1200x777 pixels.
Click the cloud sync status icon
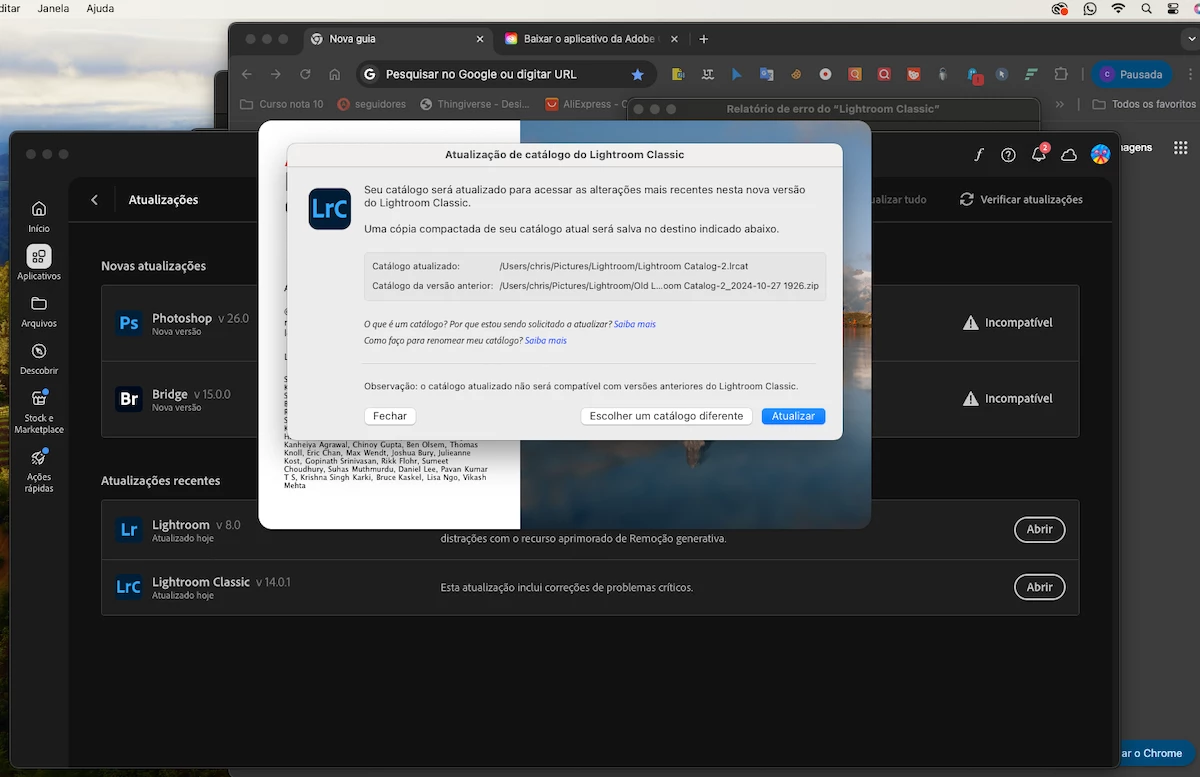pyautogui.click(x=1069, y=154)
